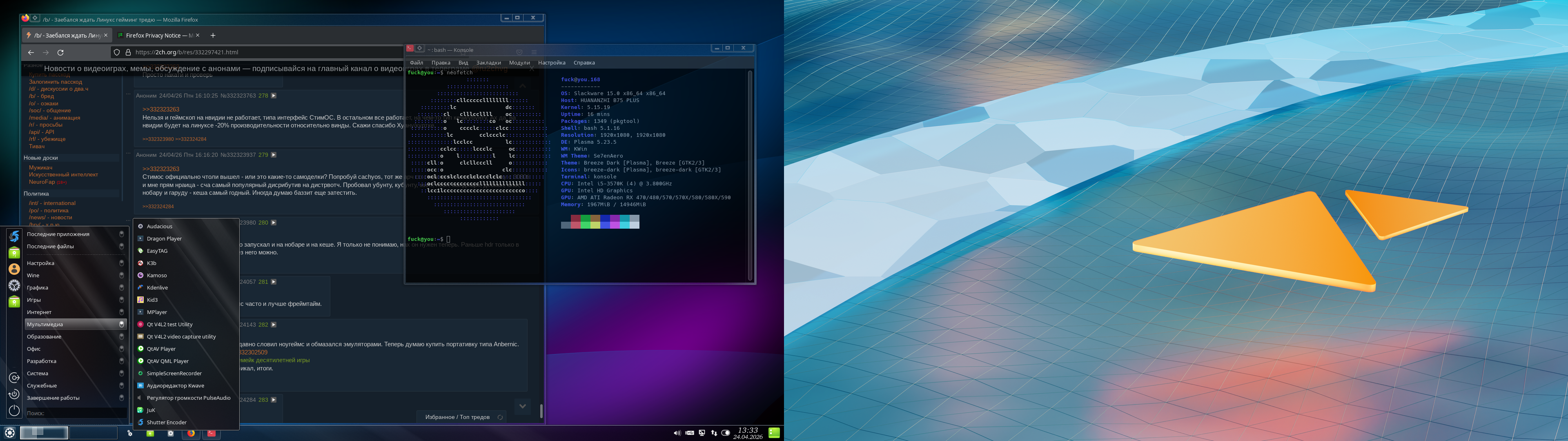Expand the Настройка category
This screenshot has width=1568, height=441.
(76, 263)
